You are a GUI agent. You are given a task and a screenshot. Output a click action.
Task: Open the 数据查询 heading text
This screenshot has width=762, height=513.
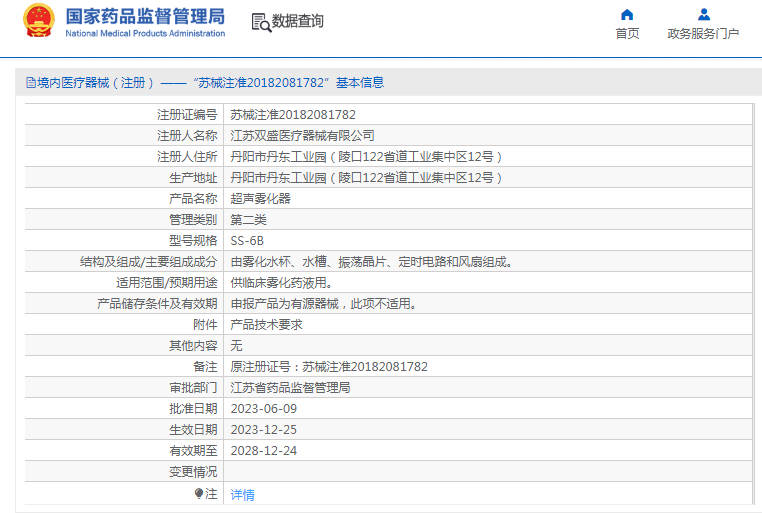click(298, 22)
